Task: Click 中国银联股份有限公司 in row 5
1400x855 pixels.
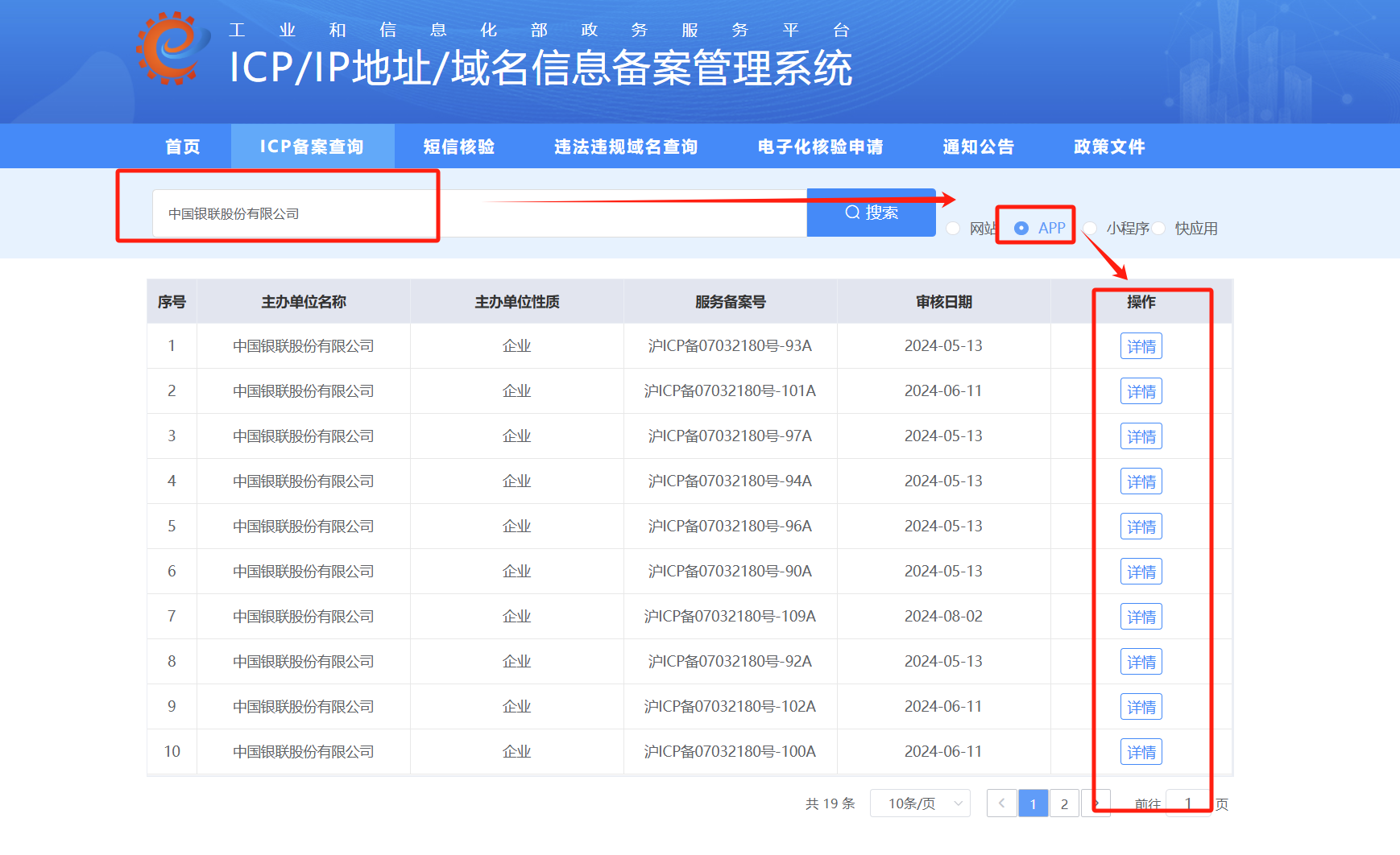Action: pyautogui.click(x=304, y=527)
